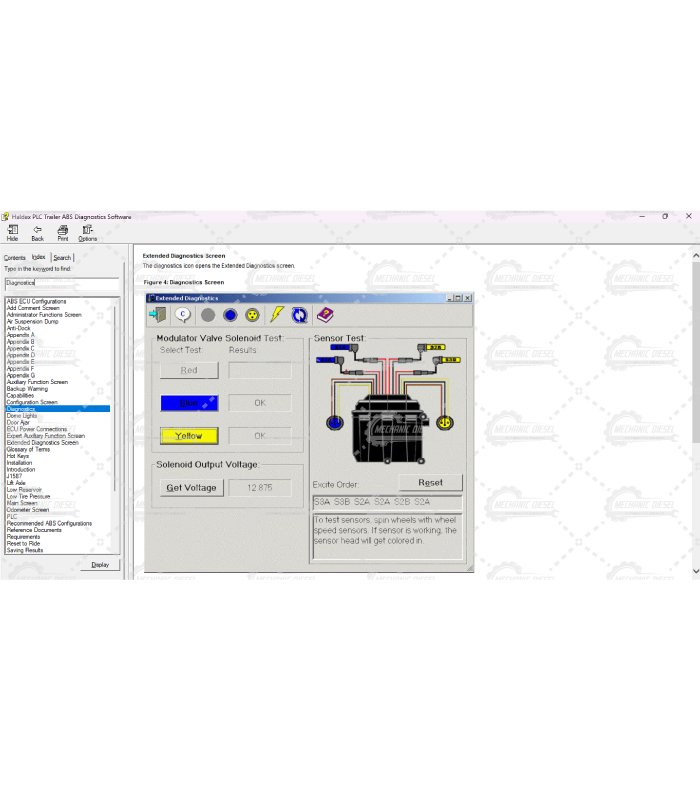Click the lightning bolt icon
Viewport: 700px width, 800px height.
tap(277, 315)
